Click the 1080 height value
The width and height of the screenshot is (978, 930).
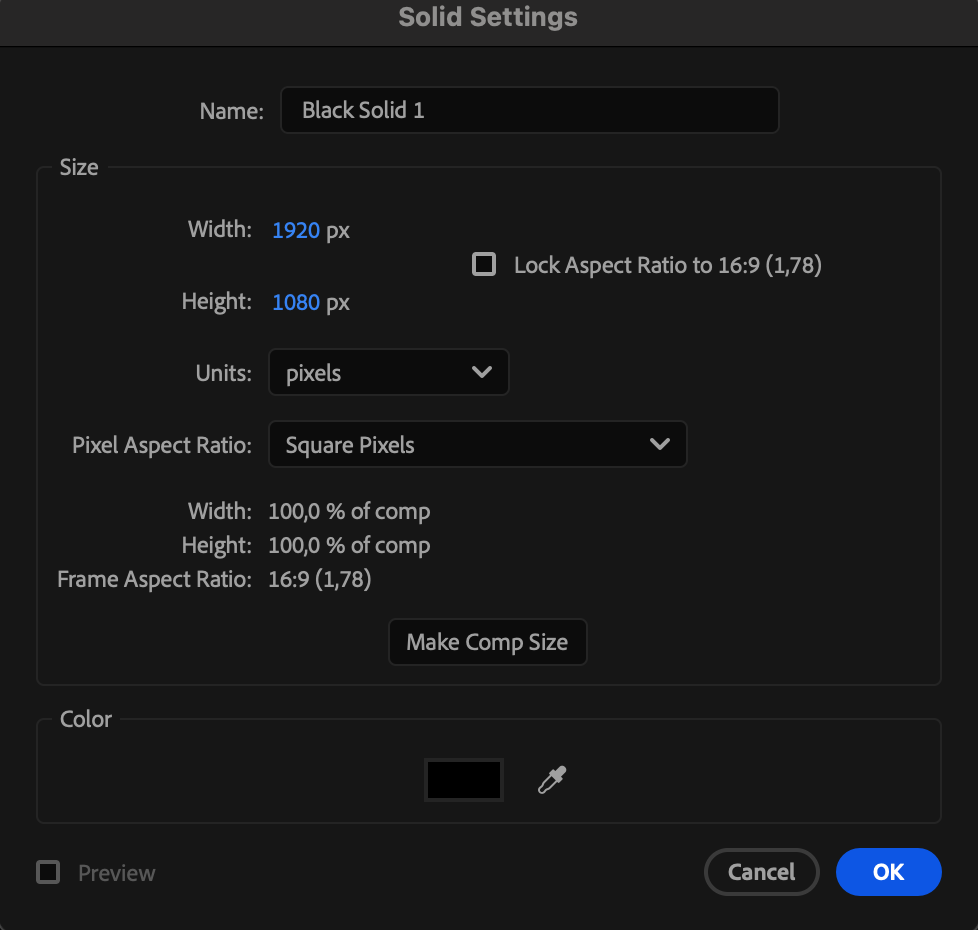coord(296,302)
